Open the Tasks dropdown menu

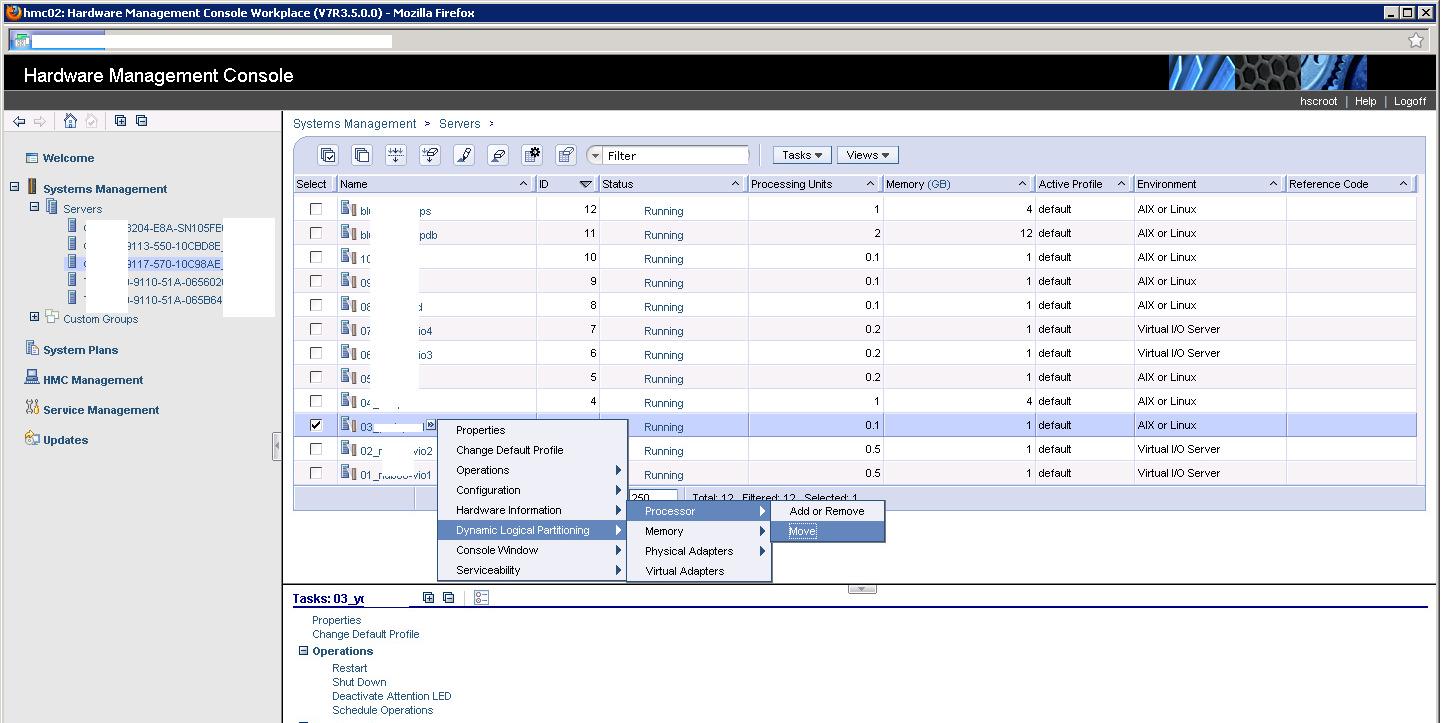pos(801,154)
